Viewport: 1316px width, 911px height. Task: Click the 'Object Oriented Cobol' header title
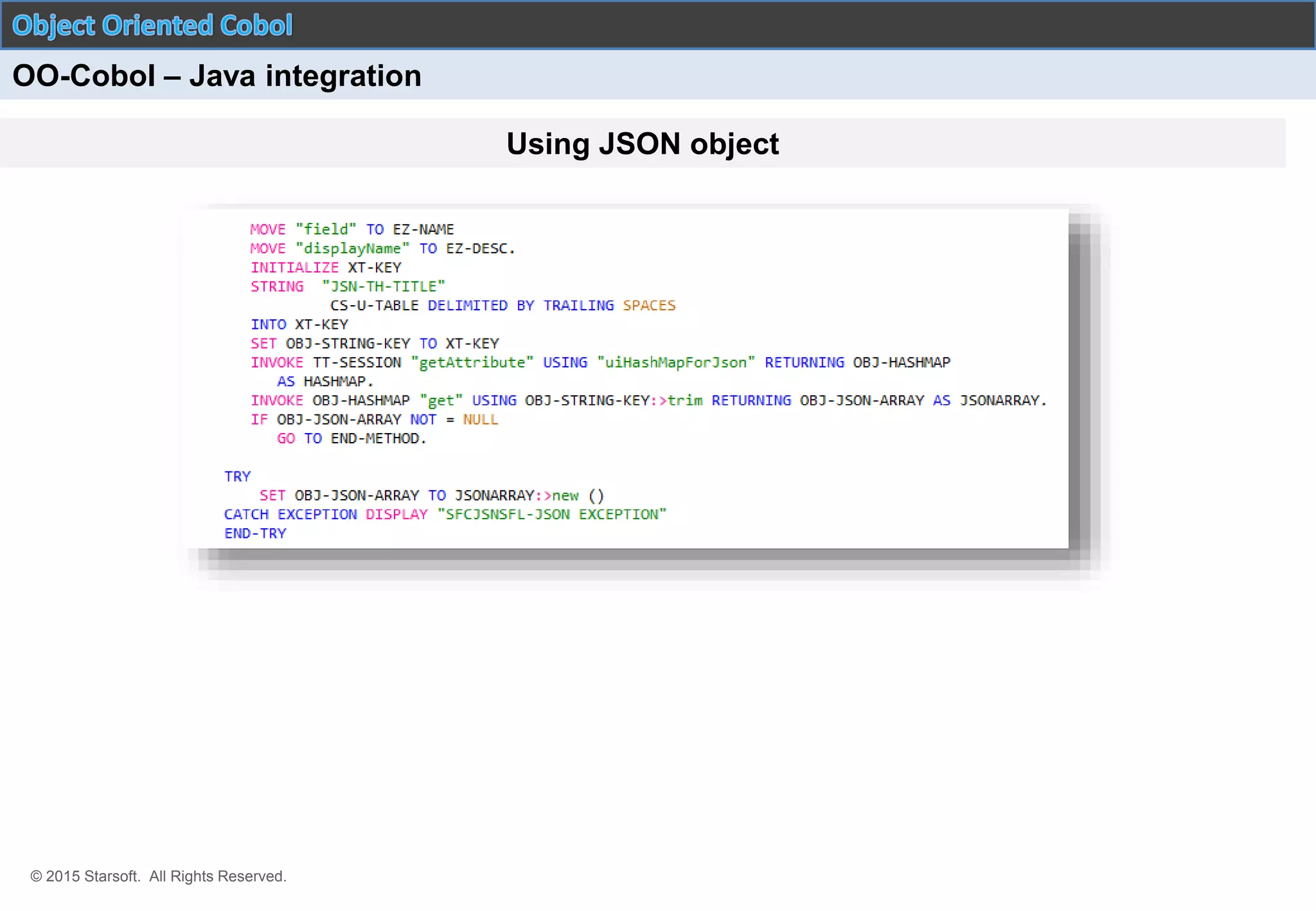152,26
